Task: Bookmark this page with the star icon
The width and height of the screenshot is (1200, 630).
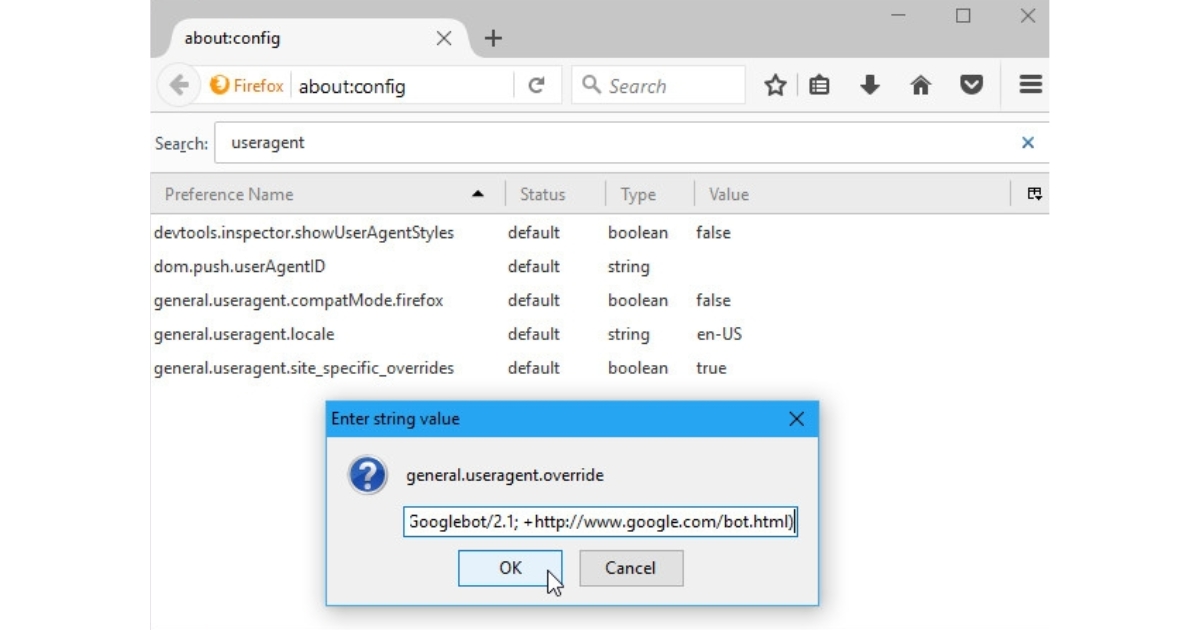Action: (x=775, y=86)
